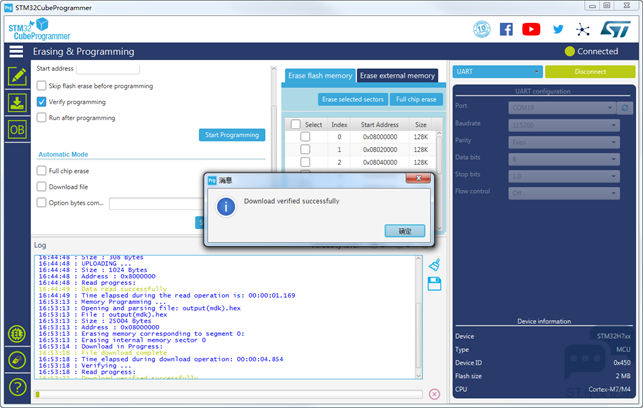Toggle Skip flash erase before programming
The image size is (643, 408).
click(x=41, y=86)
